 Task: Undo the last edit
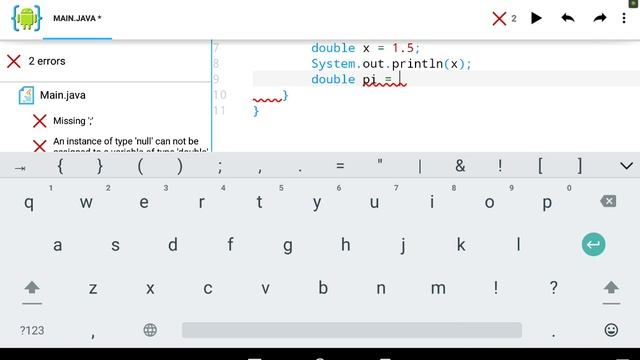point(568,18)
